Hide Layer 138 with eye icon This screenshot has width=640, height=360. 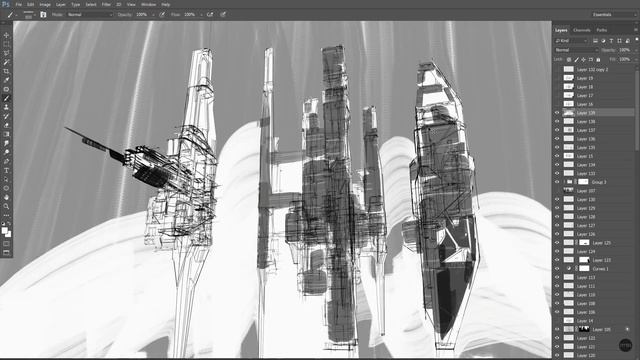(x=557, y=121)
